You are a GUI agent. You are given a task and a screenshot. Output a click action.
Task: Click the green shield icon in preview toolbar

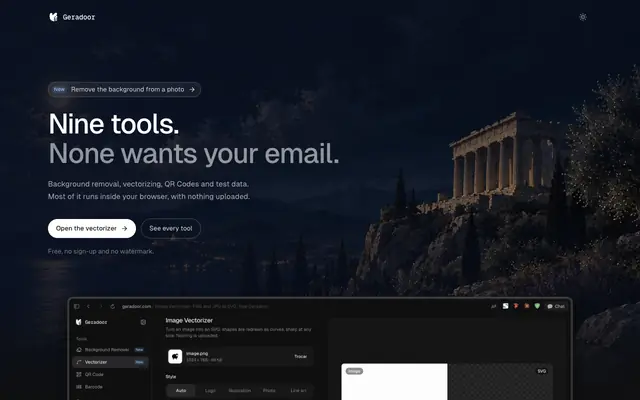[x=537, y=306]
